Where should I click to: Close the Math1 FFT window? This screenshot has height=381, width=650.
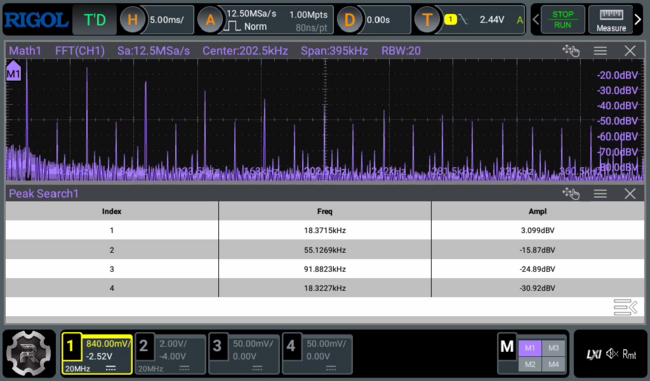(x=630, y=51)
